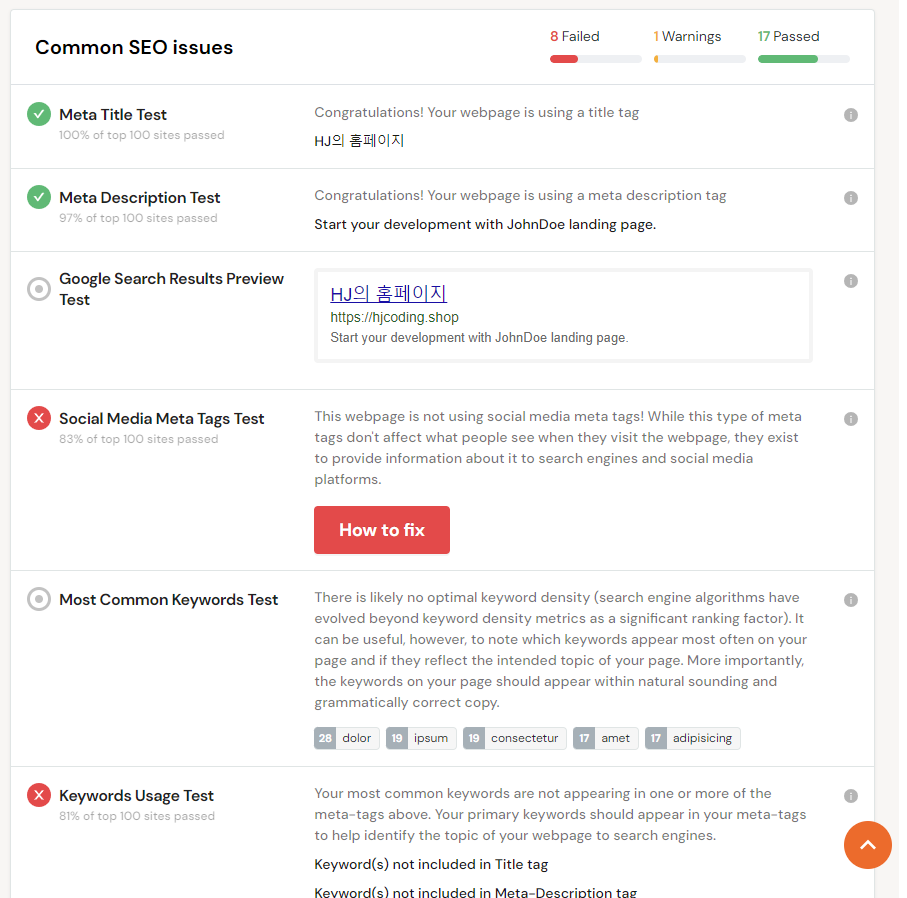
Task: Click the Google Search Results Preview Test heading
Action: (171, 289)
